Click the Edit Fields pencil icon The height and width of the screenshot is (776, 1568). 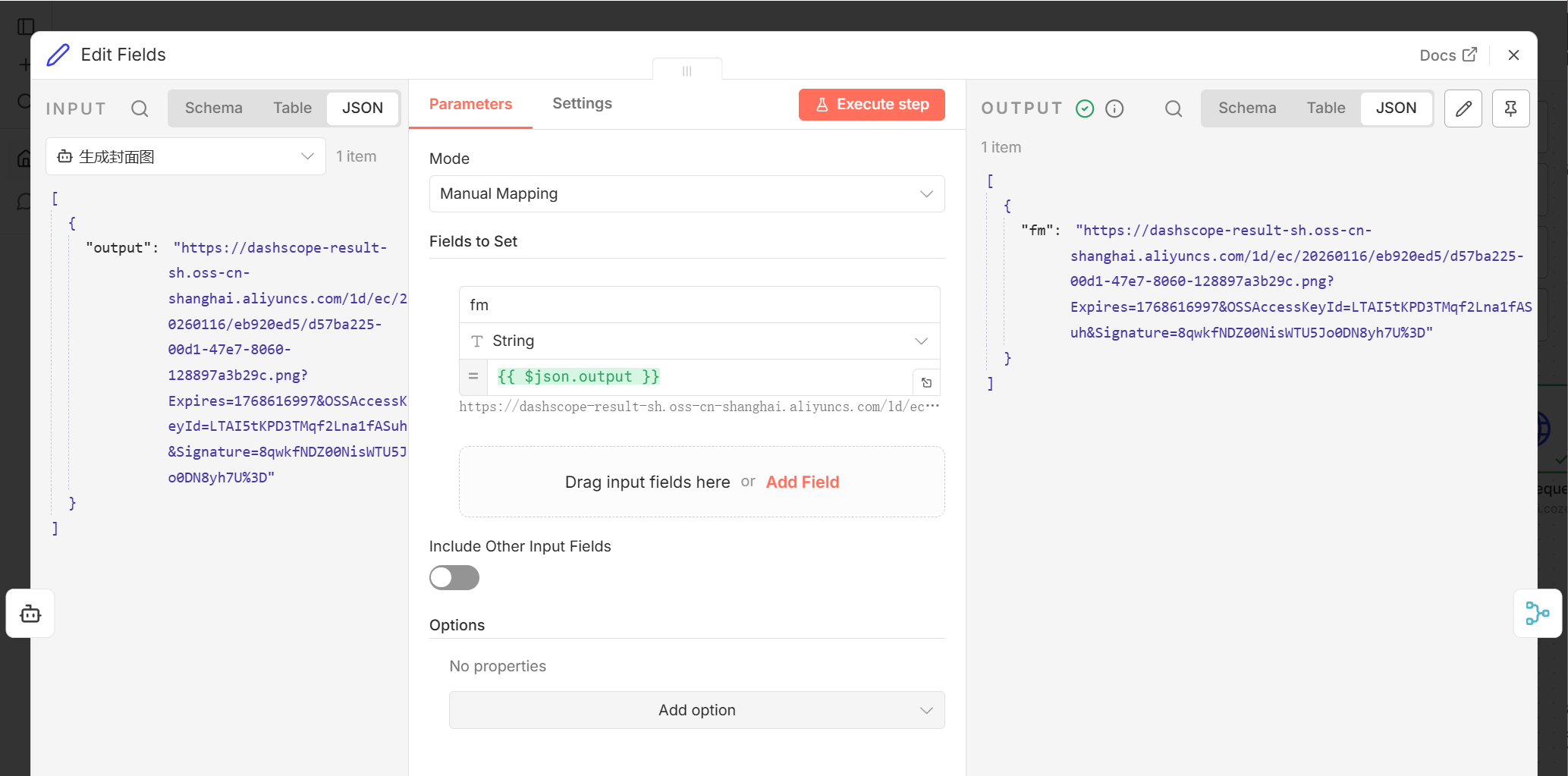coord(58,55)
